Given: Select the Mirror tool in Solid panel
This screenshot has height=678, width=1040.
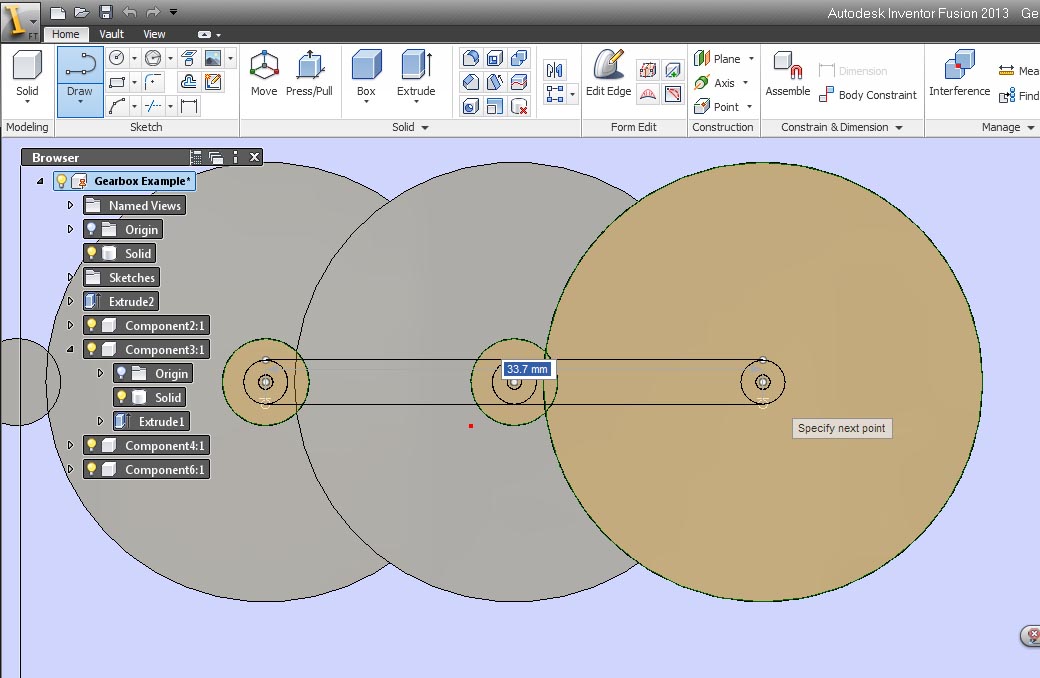Looking at the screenshot, I should point(554,70).
